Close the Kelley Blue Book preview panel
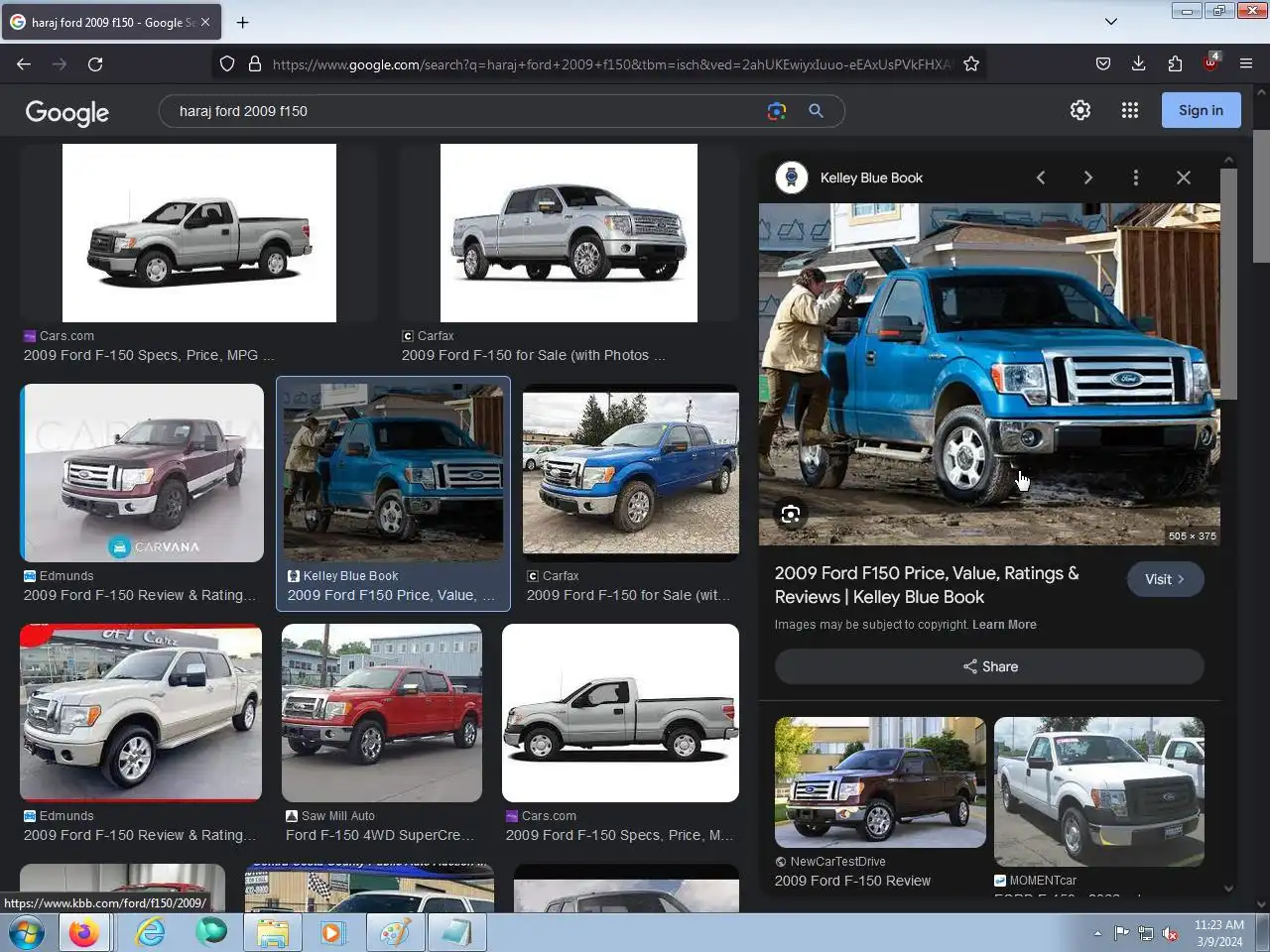Image resolution: width=1270 pixels, height=952 pixels. pos(1184,178)
